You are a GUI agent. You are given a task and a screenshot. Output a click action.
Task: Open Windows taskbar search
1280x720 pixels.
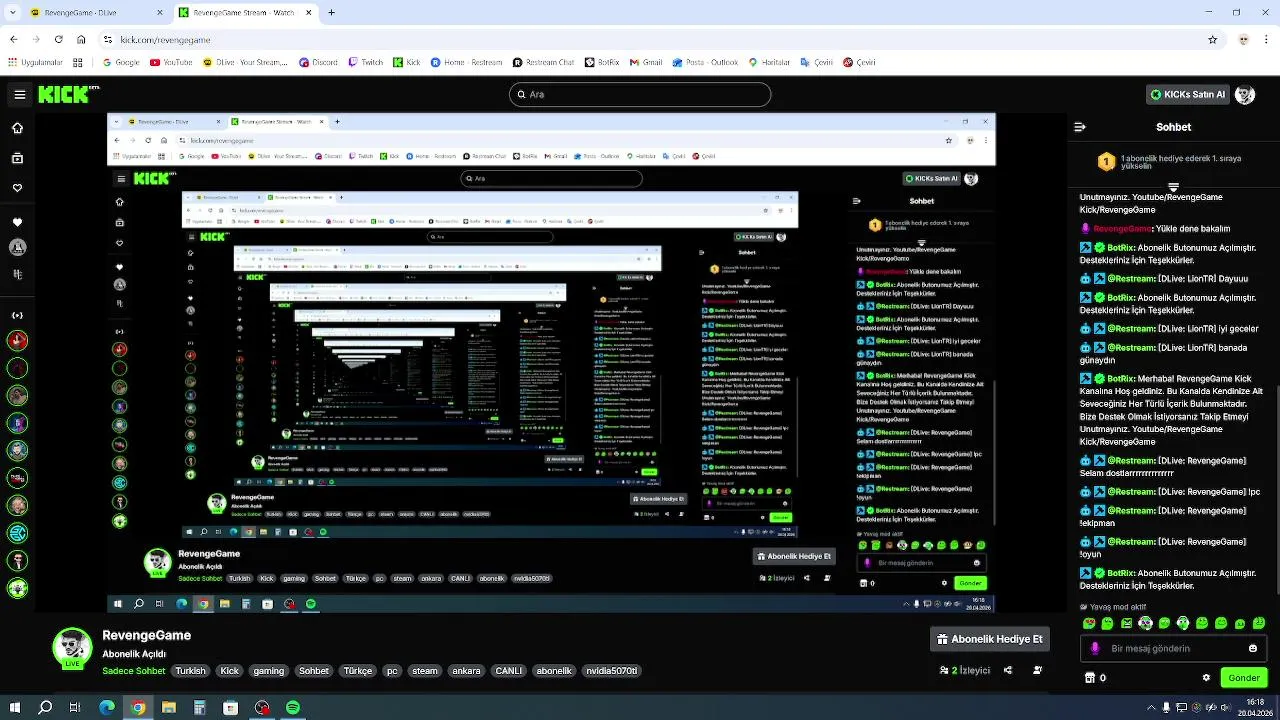click(x=45, y=707)
